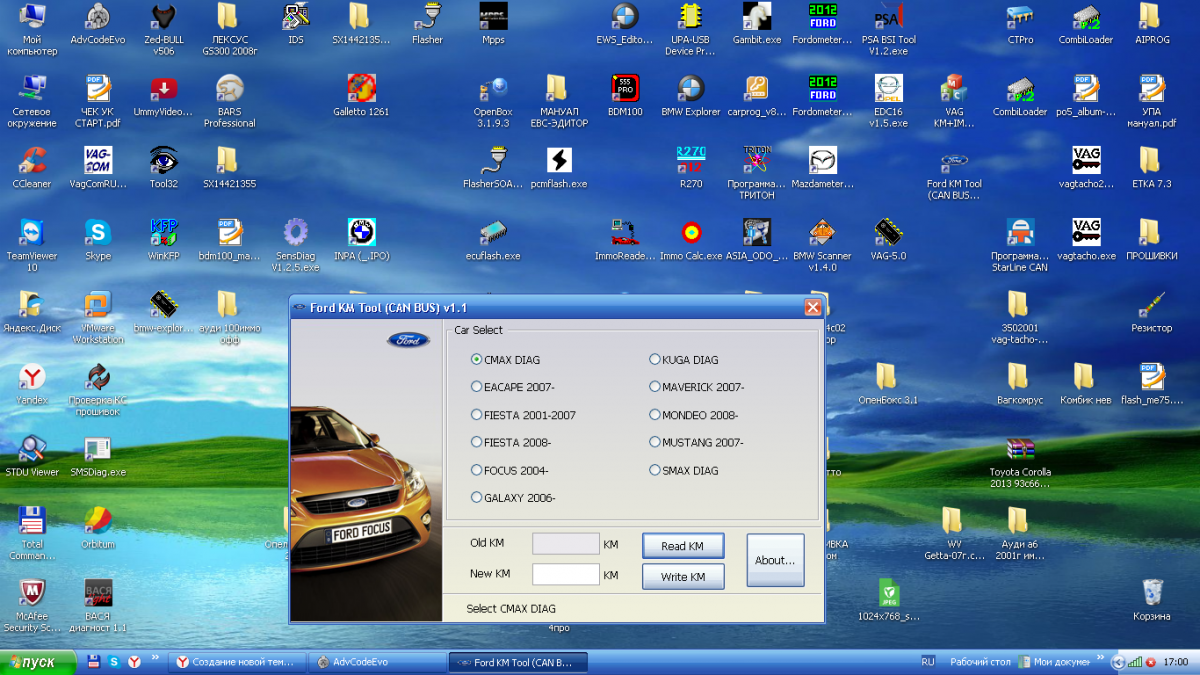Screen dimensions: 1200x675
Task: Open the IDS desktop shortcut
Action: [x=295, y=24]
